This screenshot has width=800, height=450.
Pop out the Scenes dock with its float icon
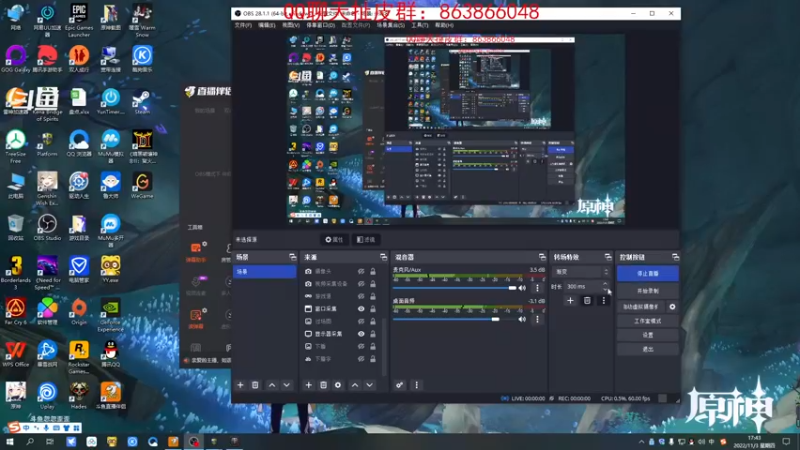[292, 257]
